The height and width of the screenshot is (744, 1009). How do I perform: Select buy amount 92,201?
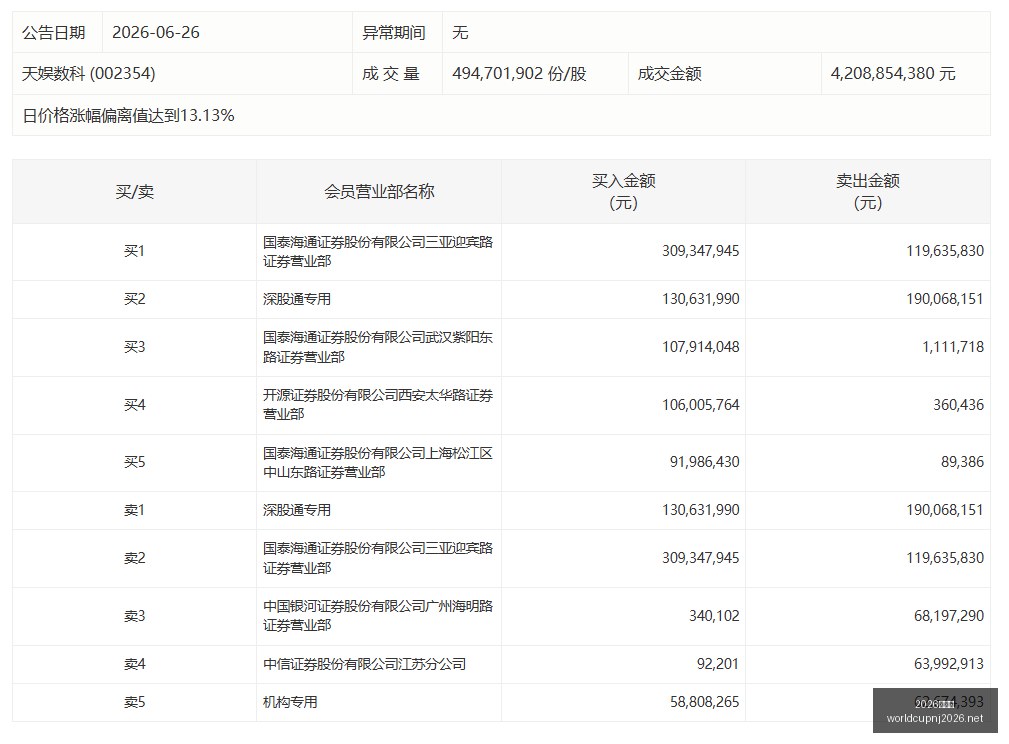(x=718, y=664)
